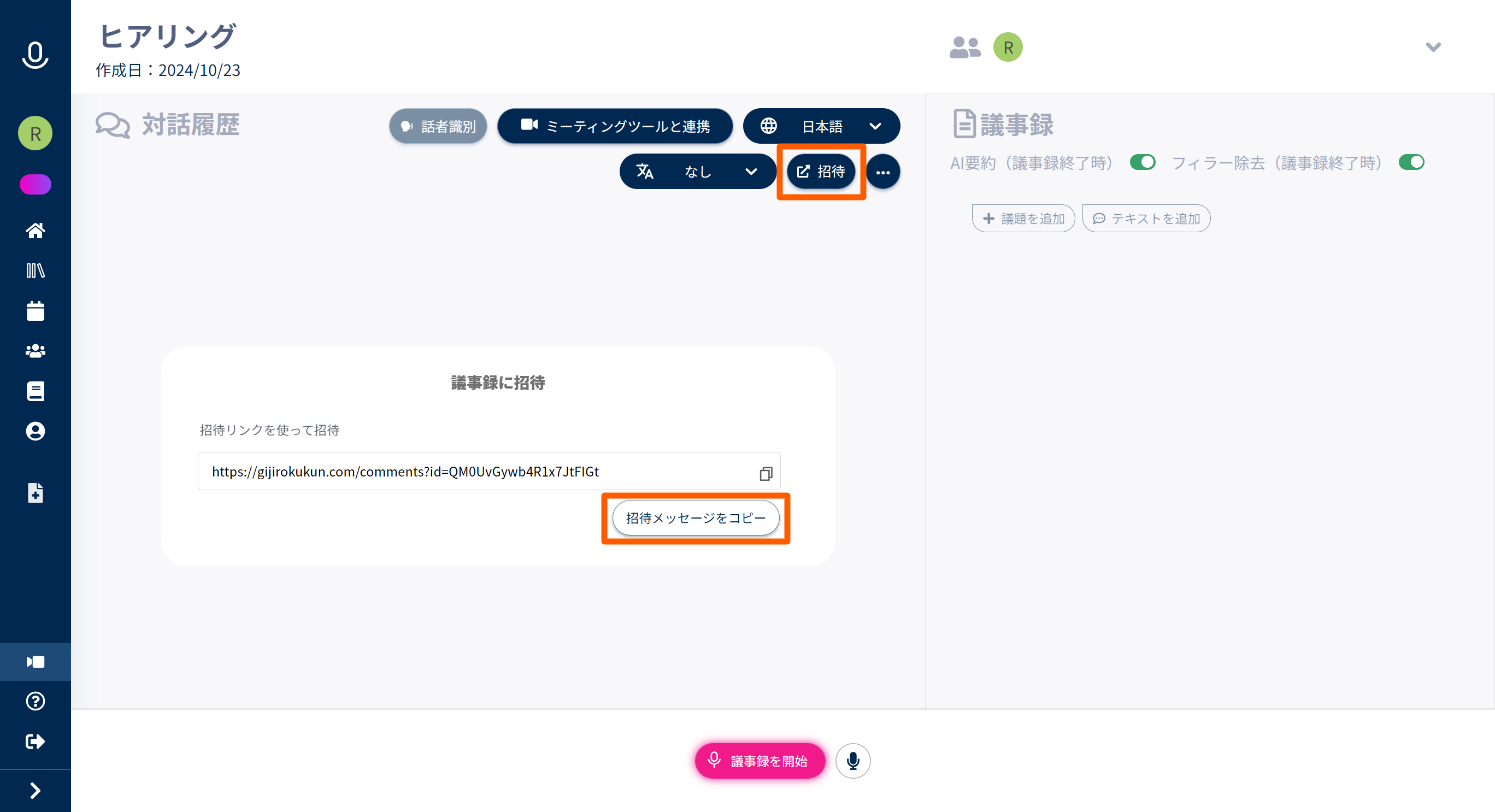Open the calendar icon in sidebar
This screenshot has height=812, width=1495.
click(36, 310)
